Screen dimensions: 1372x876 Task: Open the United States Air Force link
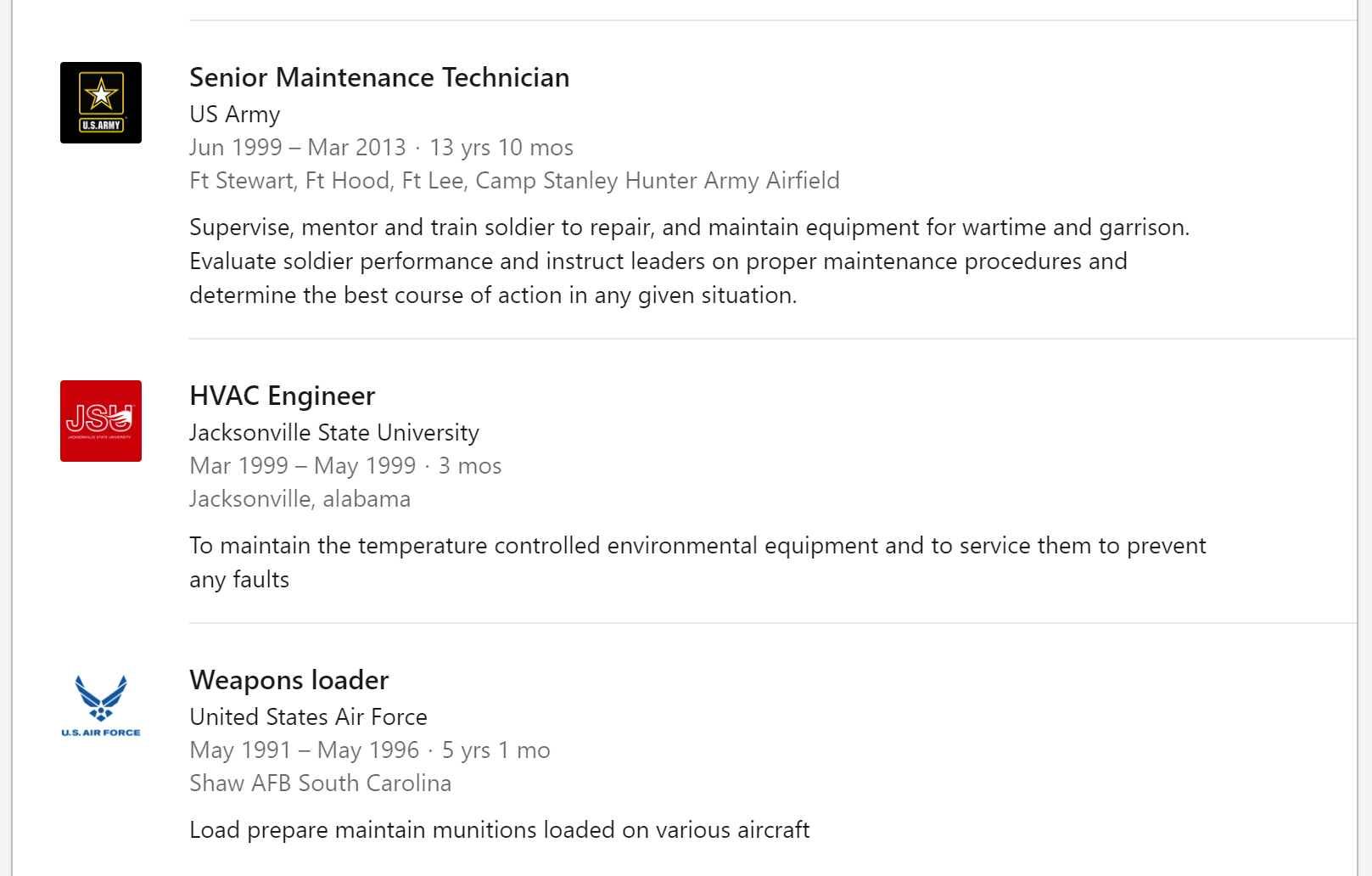pos(308,717)
